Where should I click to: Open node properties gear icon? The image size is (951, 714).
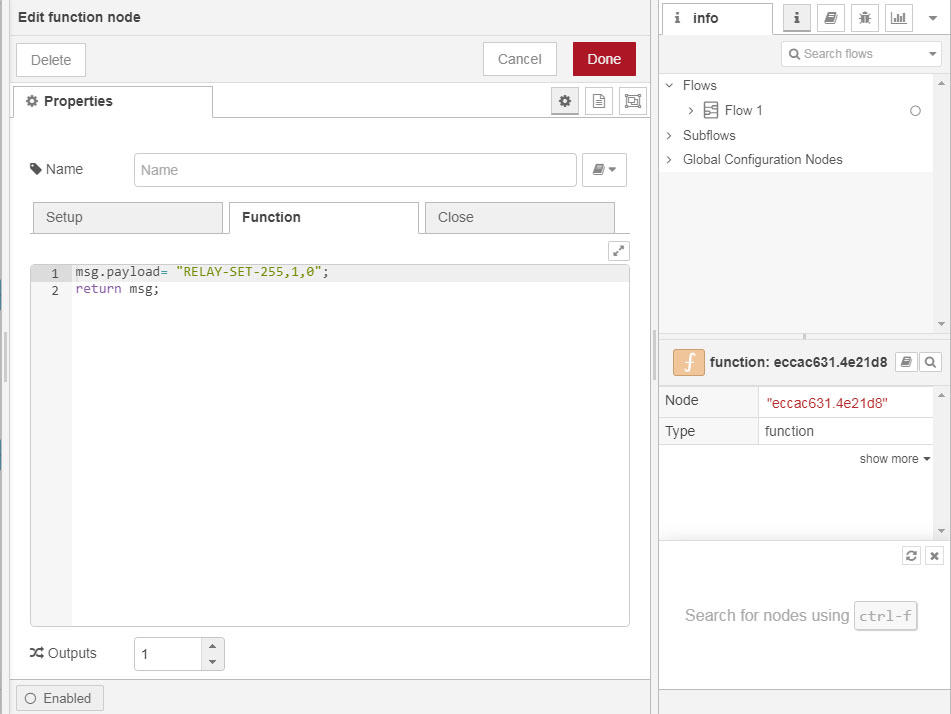565,101
